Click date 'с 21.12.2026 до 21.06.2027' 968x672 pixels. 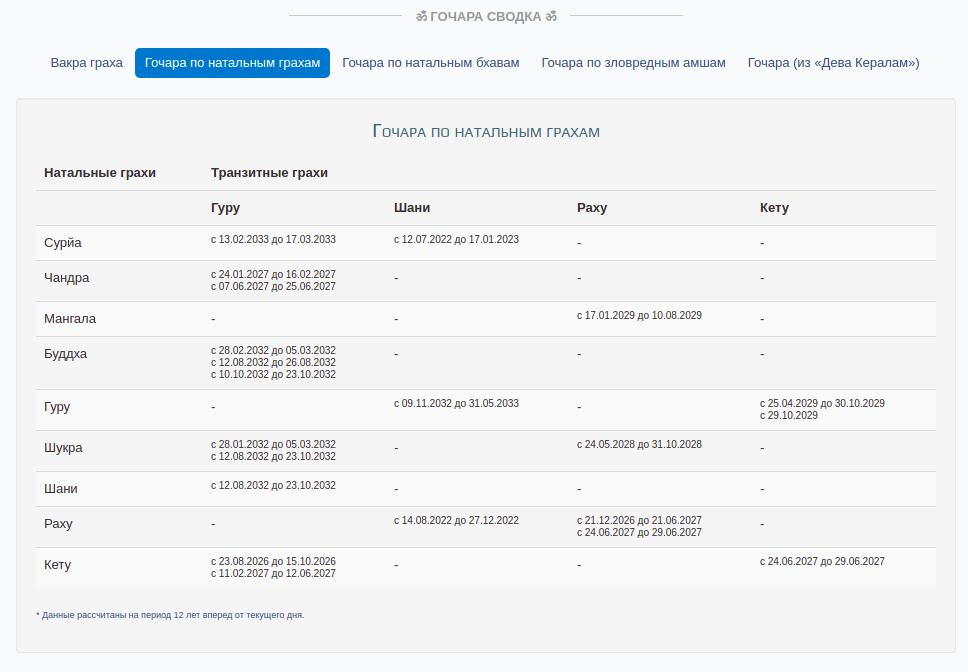(640, 521)
